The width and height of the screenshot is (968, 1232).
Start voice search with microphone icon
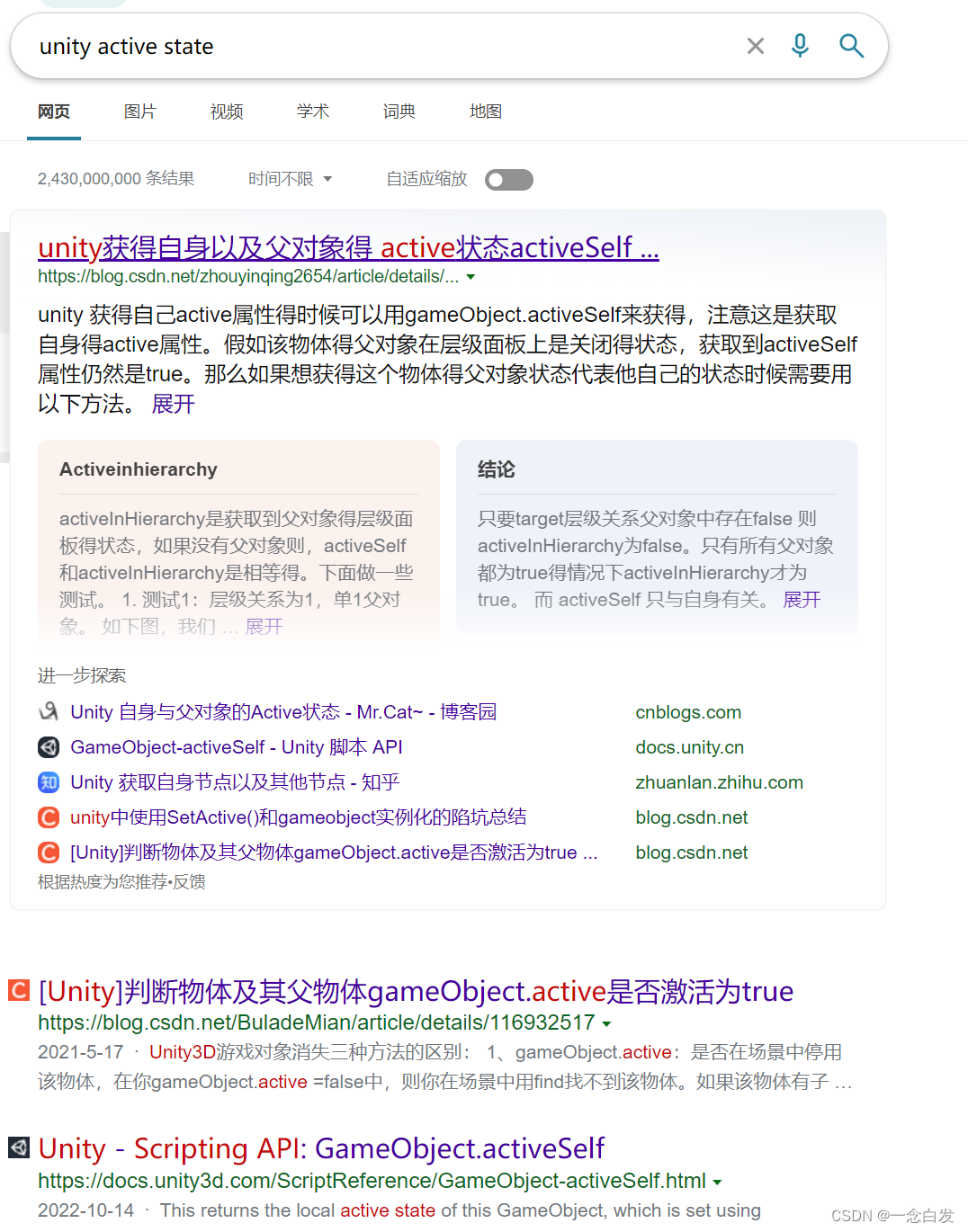(x=800, y=45)
